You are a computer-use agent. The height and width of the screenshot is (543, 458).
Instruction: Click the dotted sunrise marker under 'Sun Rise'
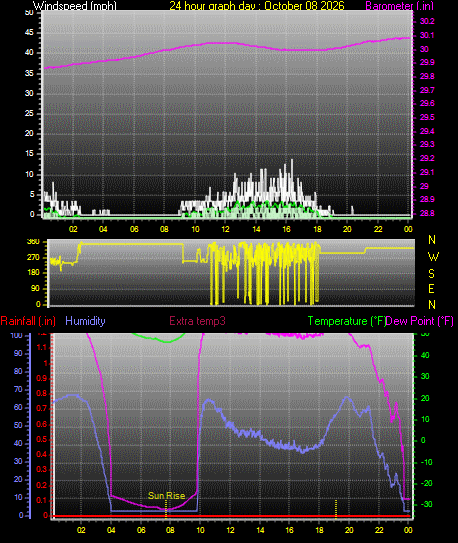pyautogui.click(x=166, y=509)
